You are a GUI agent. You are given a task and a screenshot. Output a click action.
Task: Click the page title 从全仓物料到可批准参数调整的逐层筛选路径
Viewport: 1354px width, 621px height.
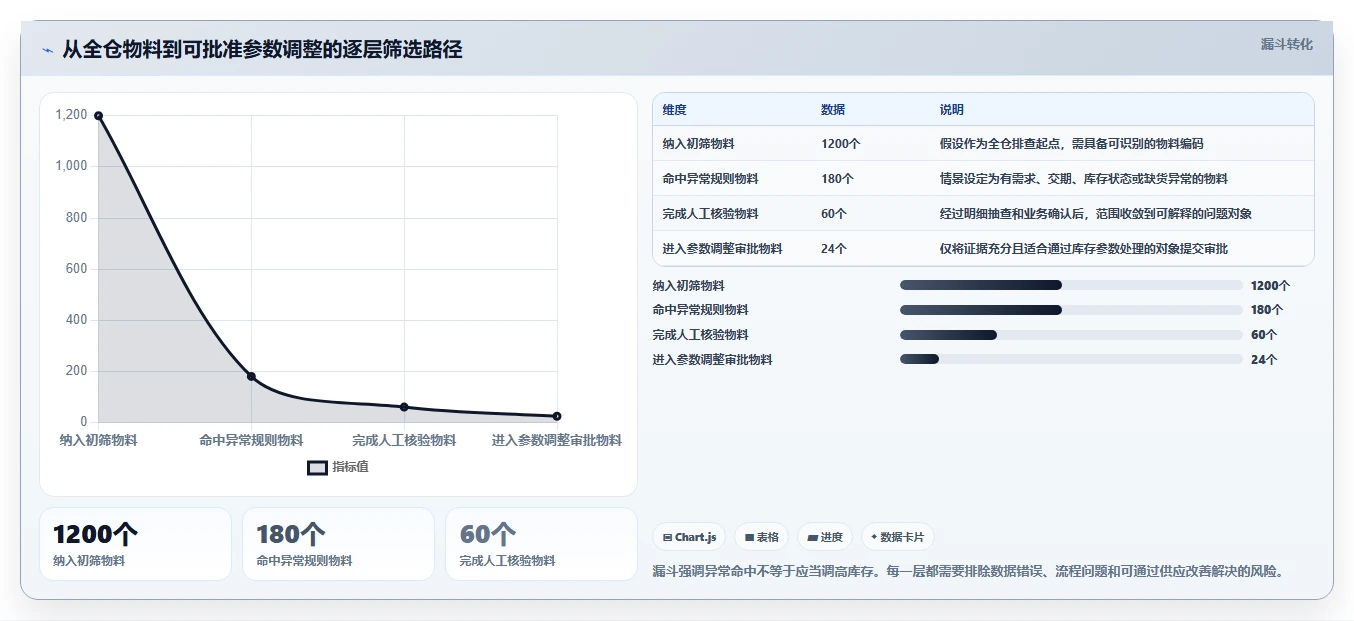(262, 50)
